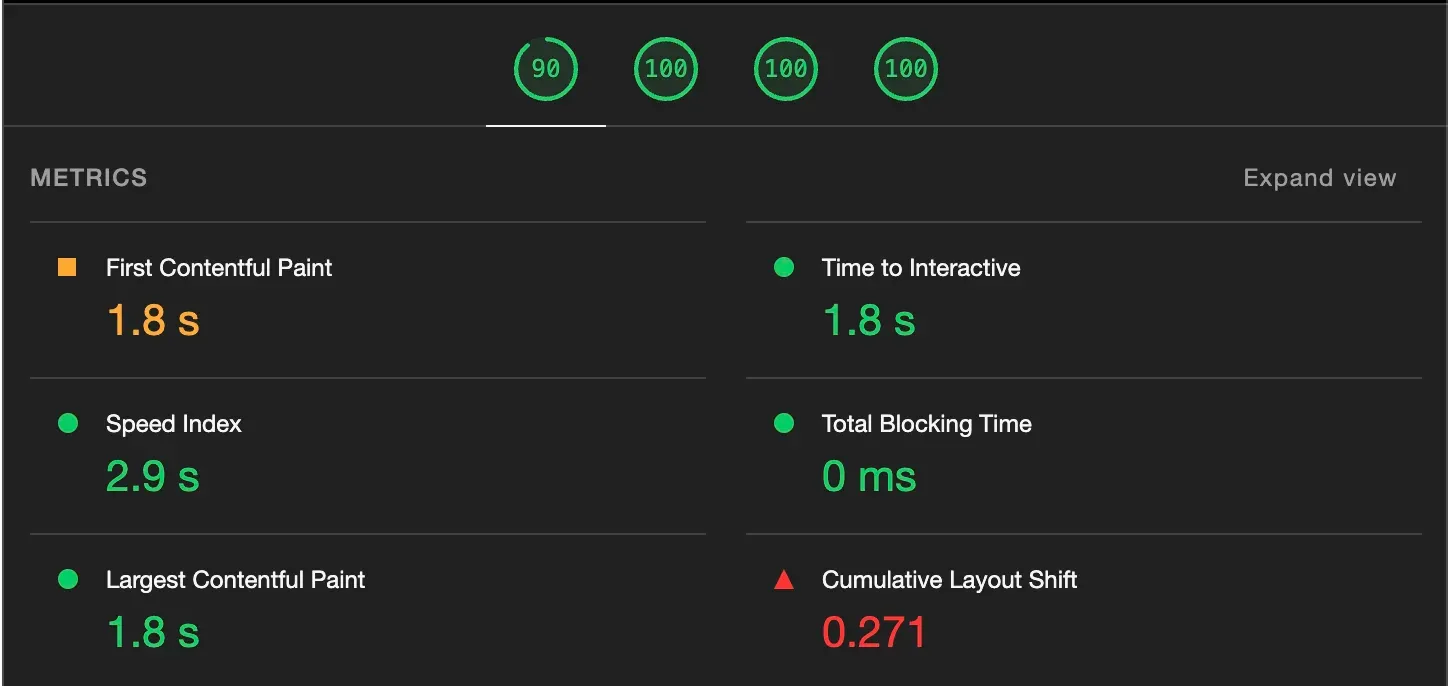This screenshot has height=686, width=1448.
Task: Switch to the currently underlined Performance tab
Action: [x=545, y=68]
